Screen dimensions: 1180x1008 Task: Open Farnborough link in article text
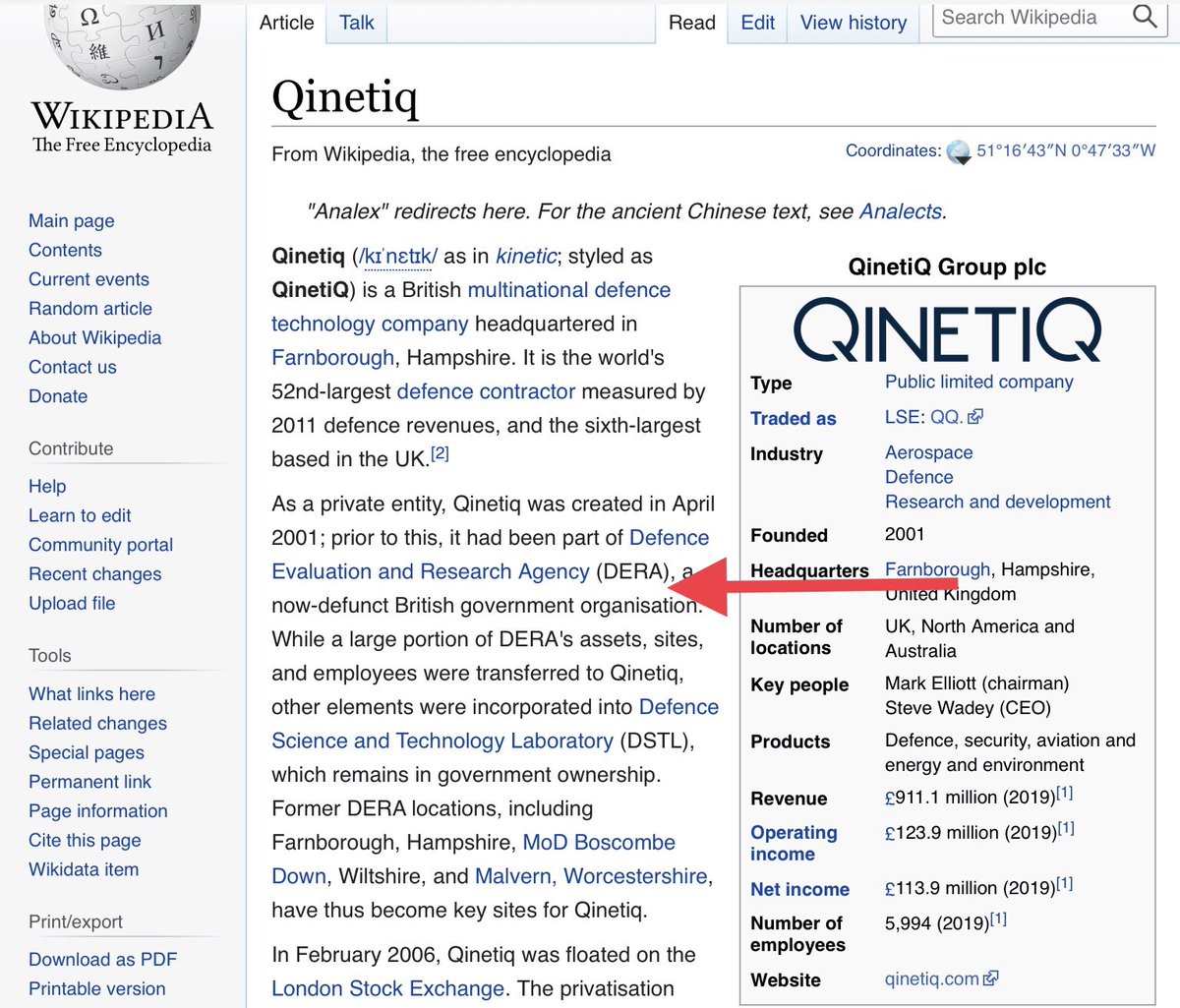click(x=332, y=358)
